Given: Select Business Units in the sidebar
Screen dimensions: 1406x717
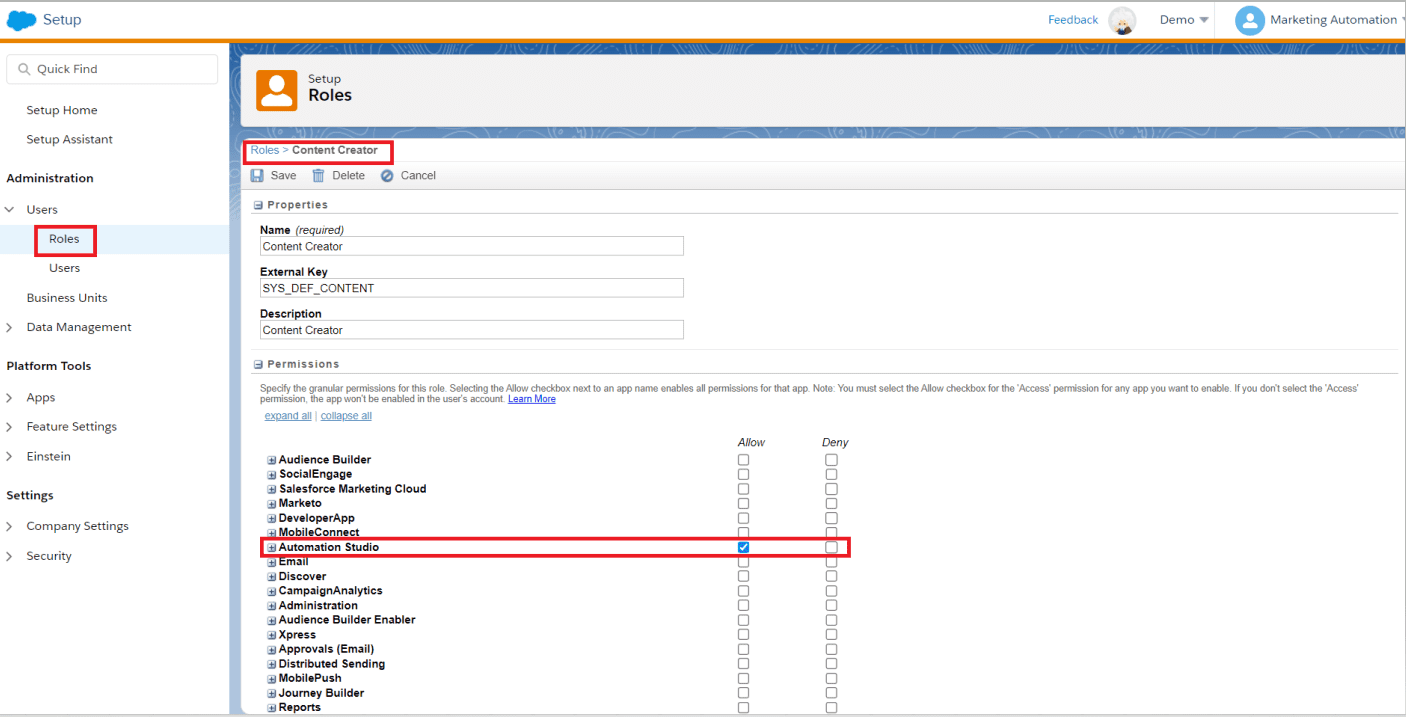Looking at the screenshot, I should coord(67,298).
